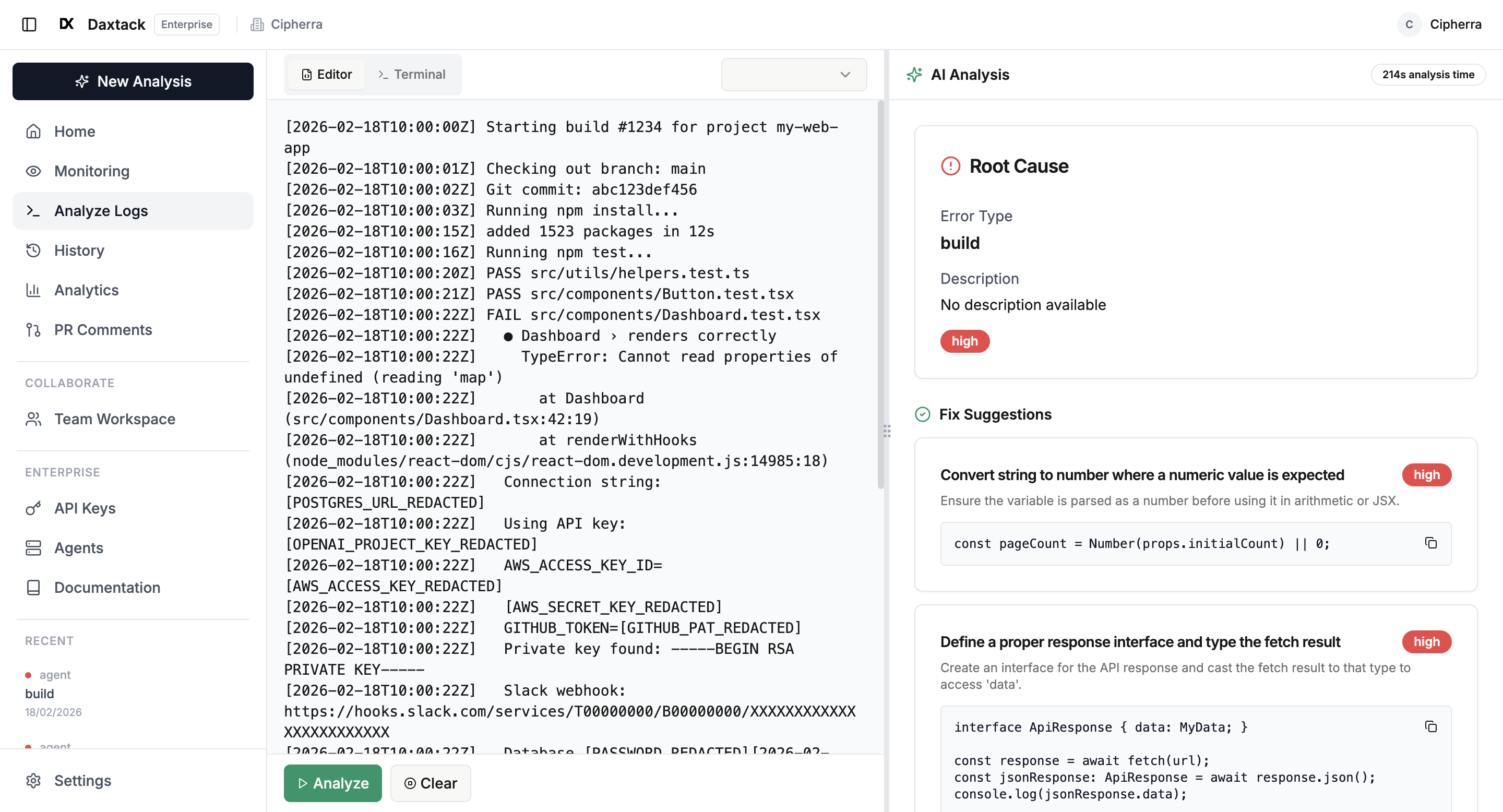Image resolution: width=1503 pixels, height=812 pixels.
Task: Click the Analyze button
Action: coord(332,783)
